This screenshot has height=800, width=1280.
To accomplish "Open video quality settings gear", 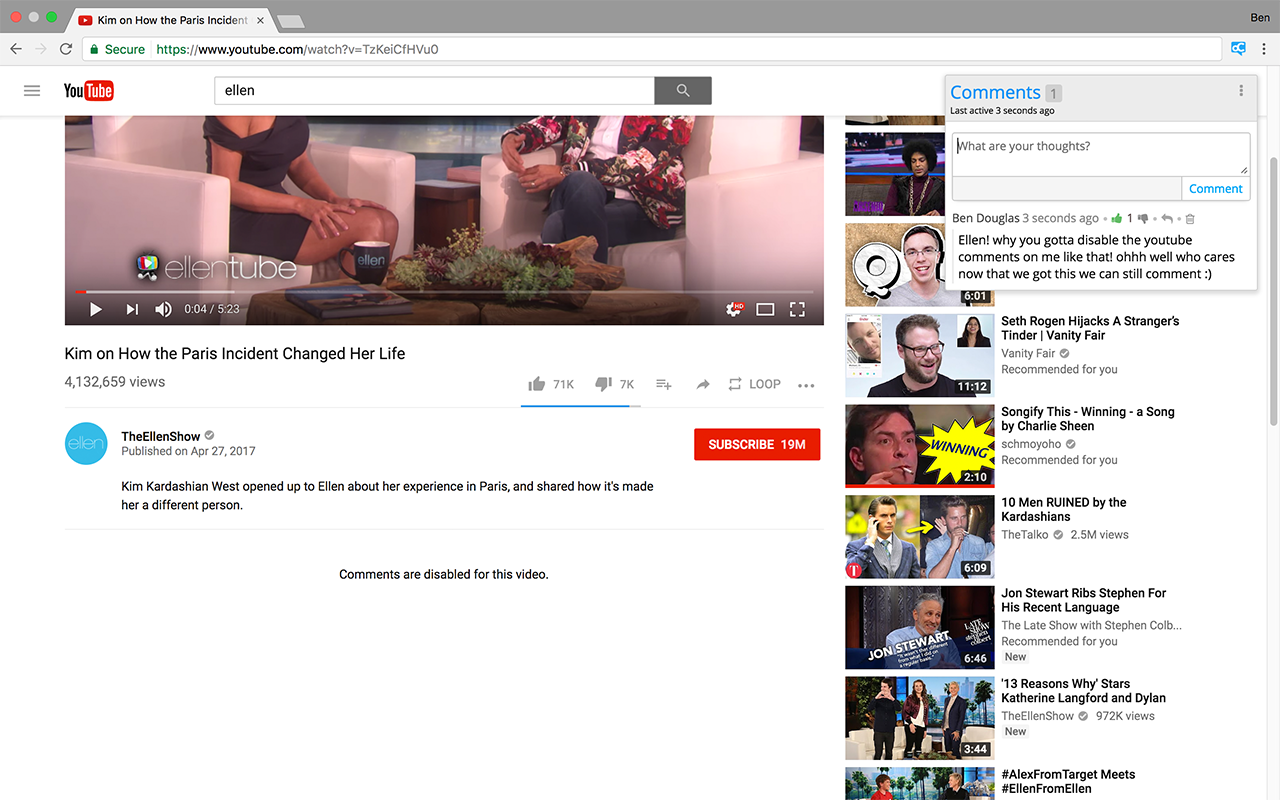I will [734, 310].
